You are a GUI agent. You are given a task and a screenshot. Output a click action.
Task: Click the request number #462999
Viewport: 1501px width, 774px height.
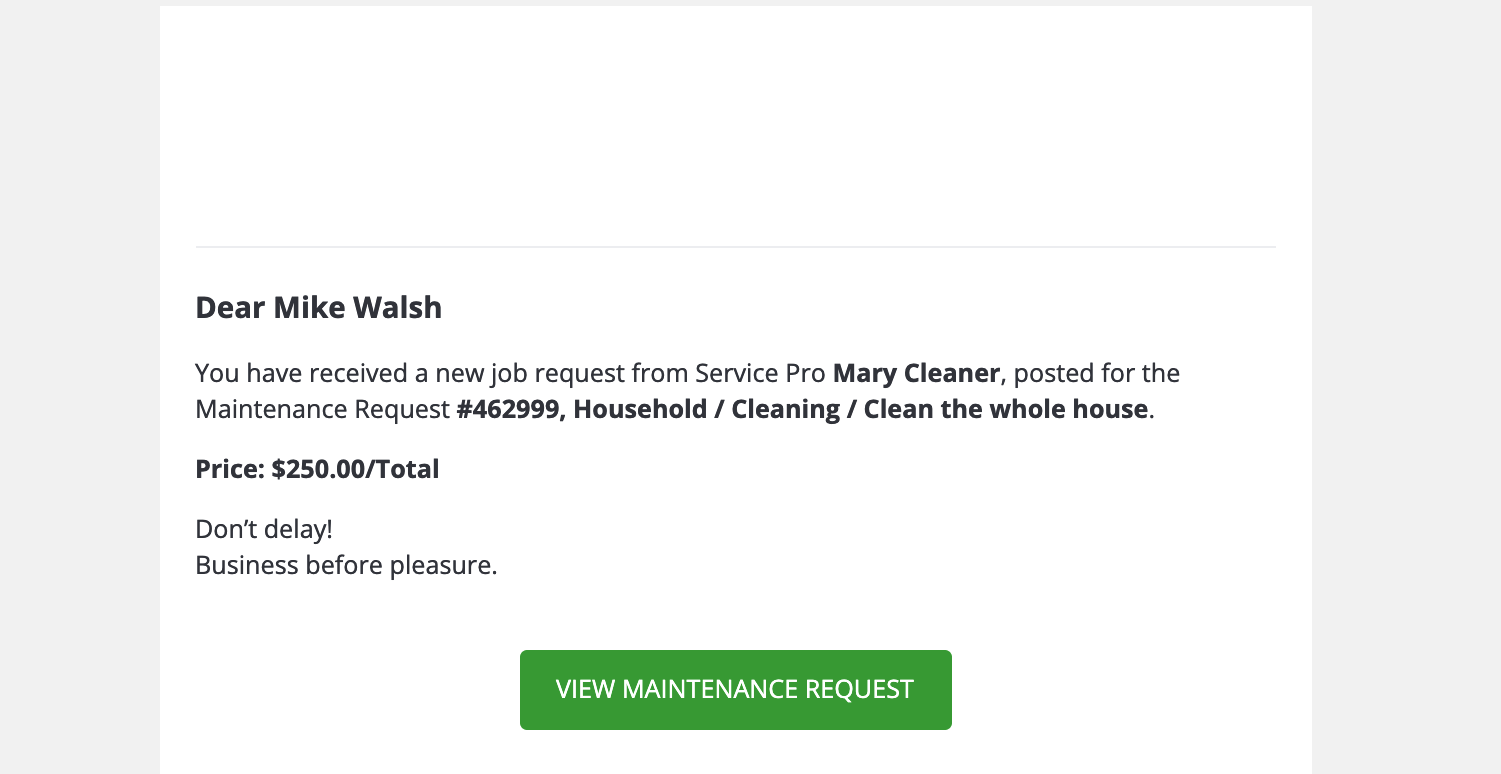click(508, 409)
